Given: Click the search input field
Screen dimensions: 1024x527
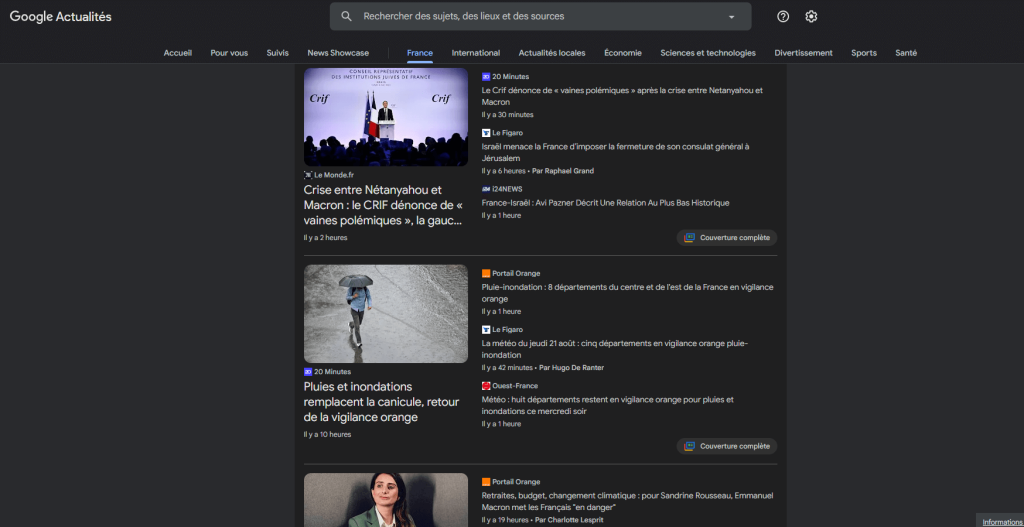Looking at the screenshot, I should [540, 17].
